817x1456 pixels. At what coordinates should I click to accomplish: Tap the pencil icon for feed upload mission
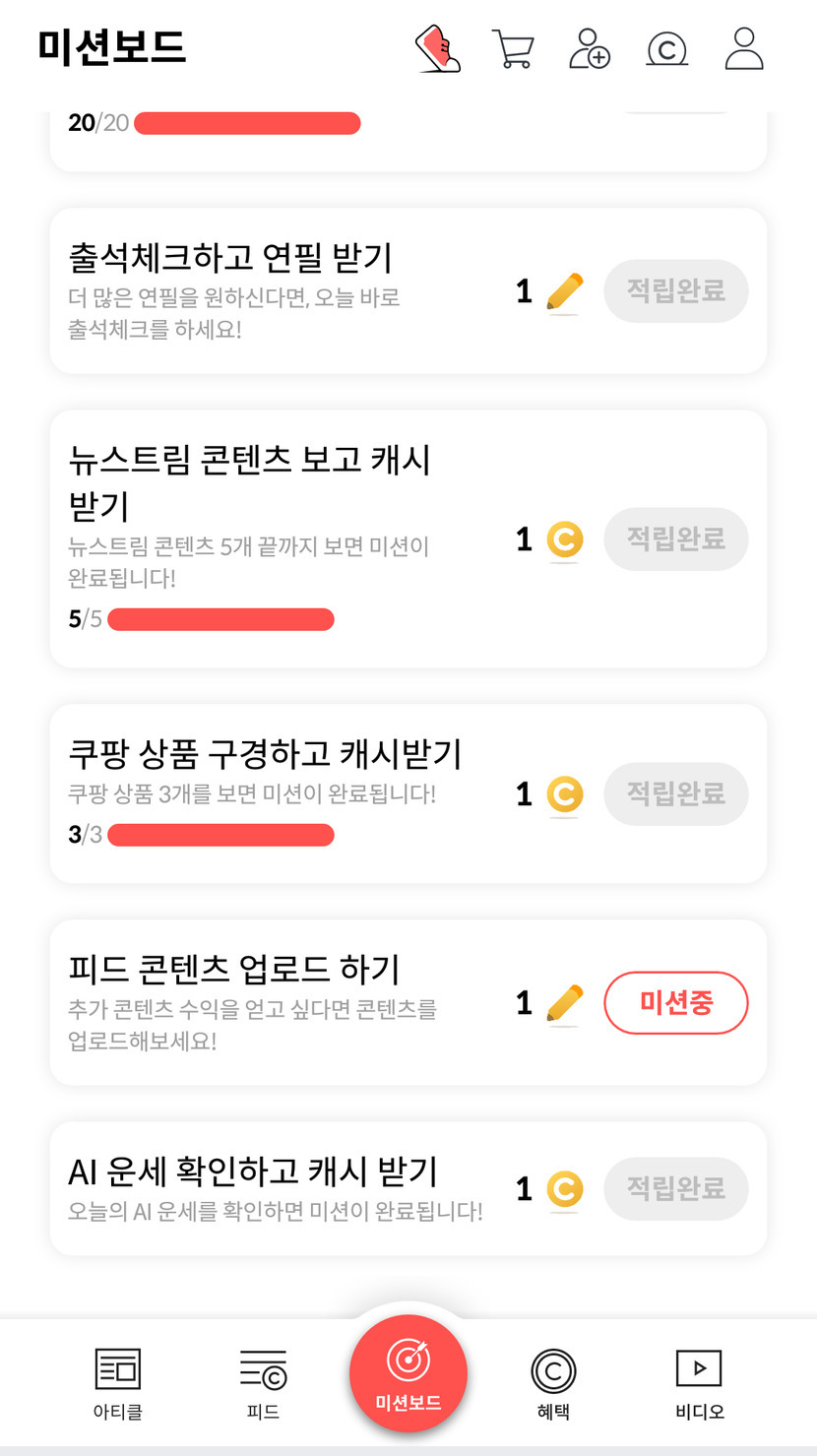(x=564, y=1003)
